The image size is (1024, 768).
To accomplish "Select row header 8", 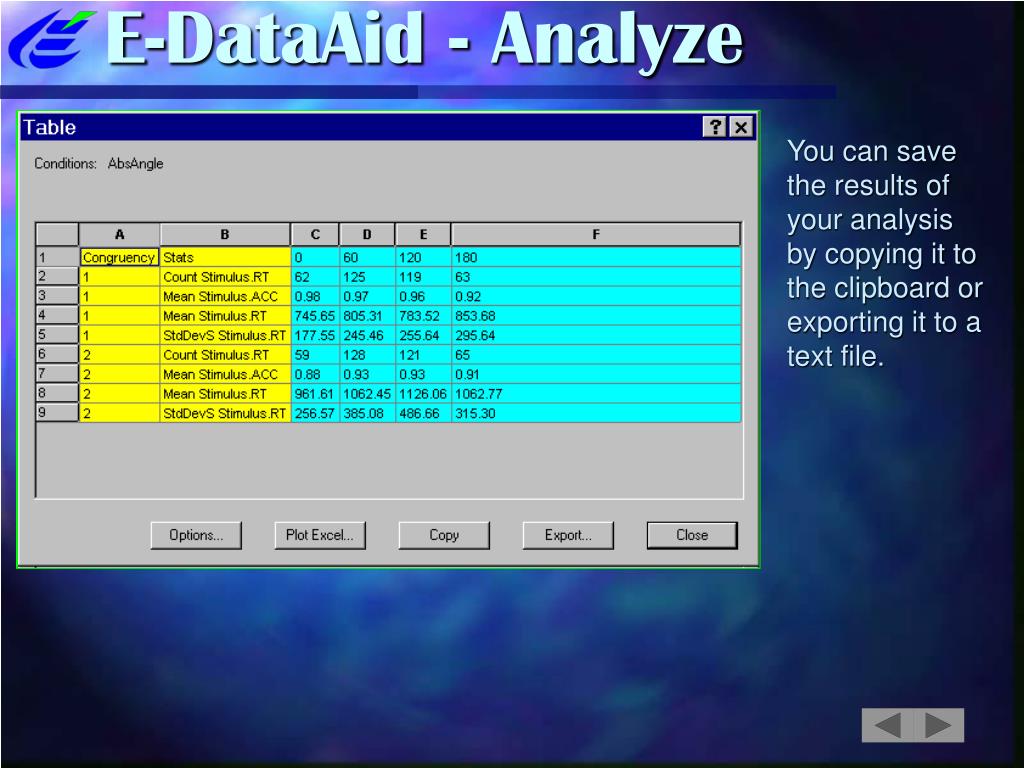I will pos(57,394).
